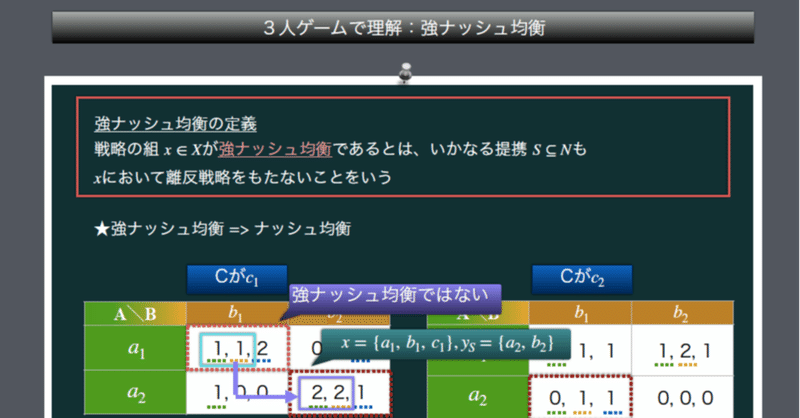Select the a2 row header in the Cがc1 table
This screenshot has width=800, height=418.
click(x=135, y=392)
